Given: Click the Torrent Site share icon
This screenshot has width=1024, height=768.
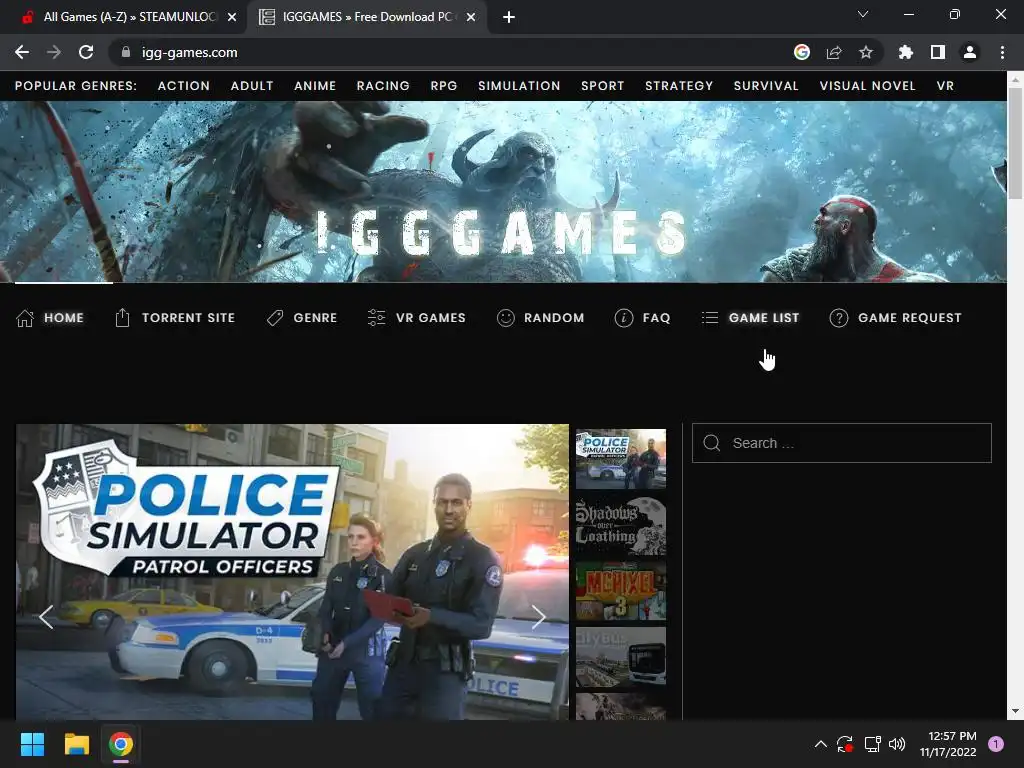Looking at the screenshot, I should [122, 317].
